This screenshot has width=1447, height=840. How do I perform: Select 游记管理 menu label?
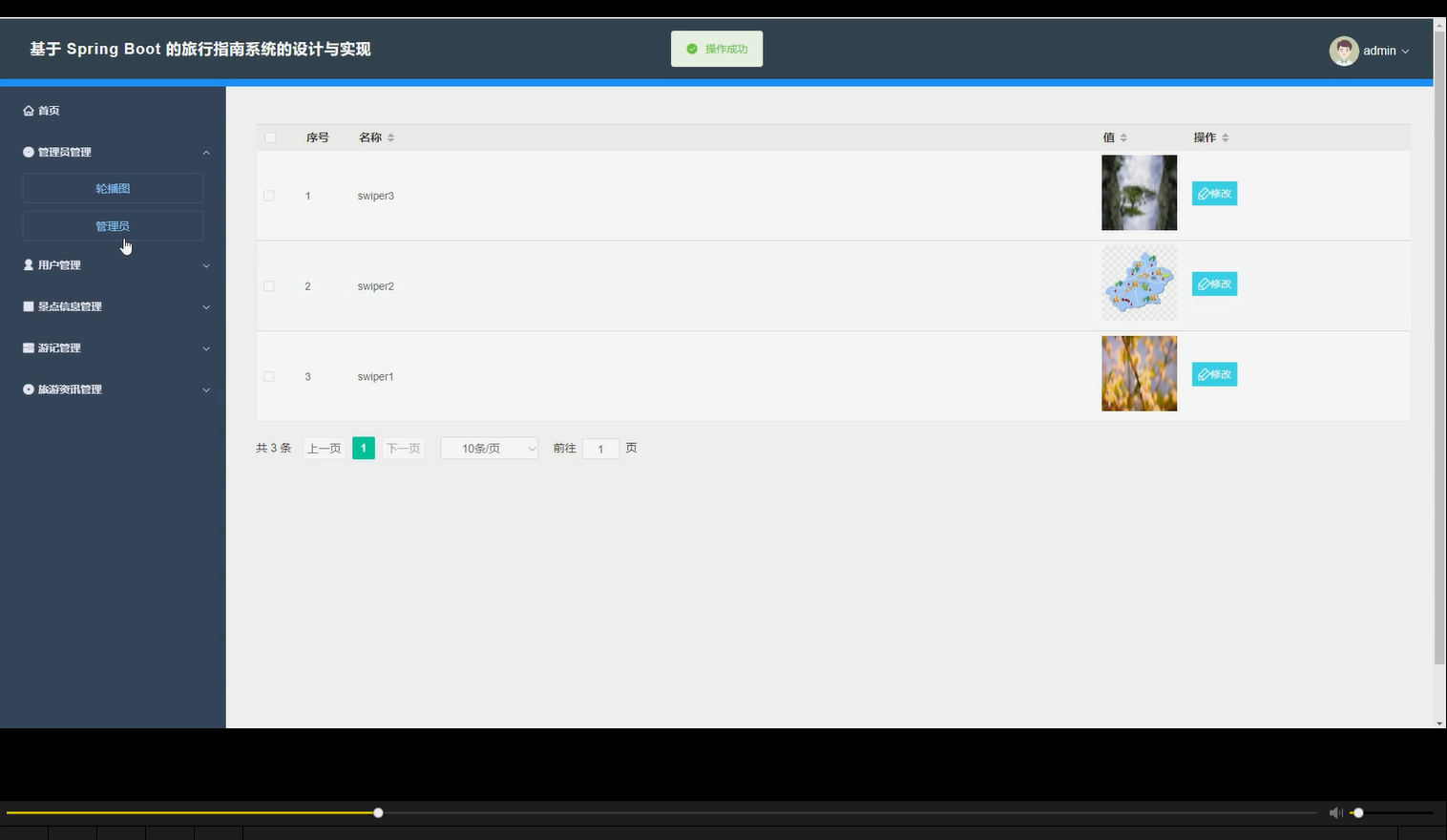59,348
